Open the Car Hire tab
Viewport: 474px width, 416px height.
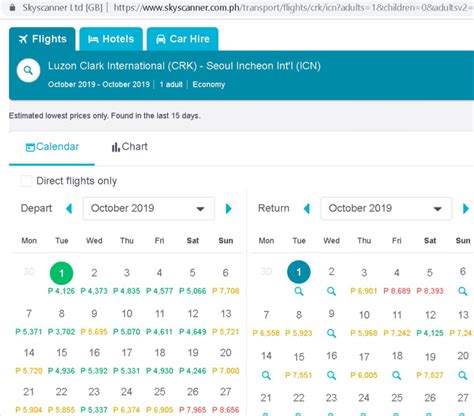click(183, 39)
